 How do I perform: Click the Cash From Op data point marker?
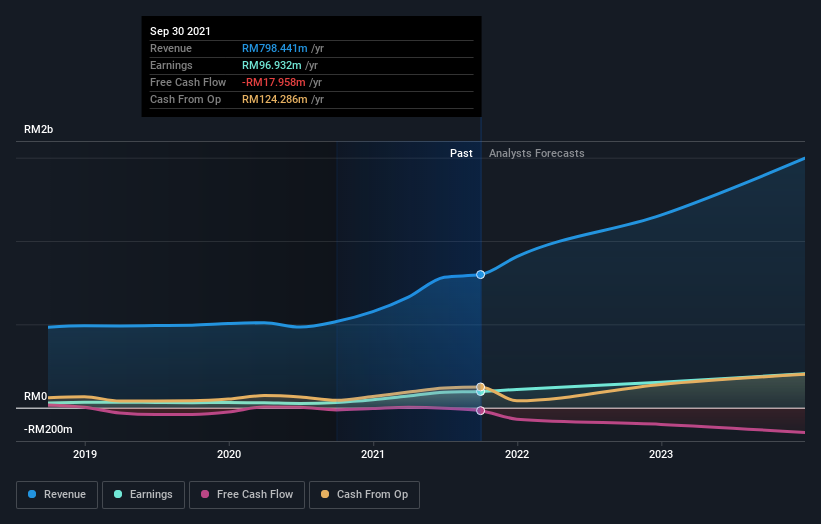coord(480,387)
